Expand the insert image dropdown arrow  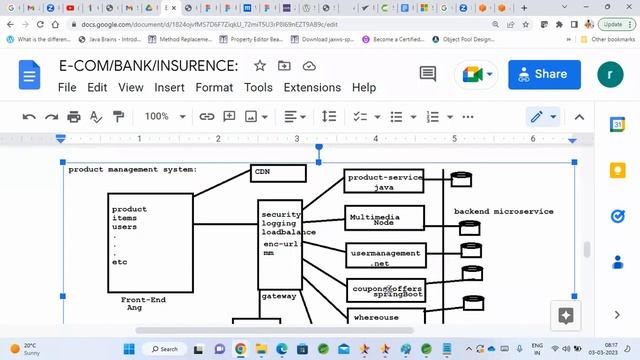(264, 117)
